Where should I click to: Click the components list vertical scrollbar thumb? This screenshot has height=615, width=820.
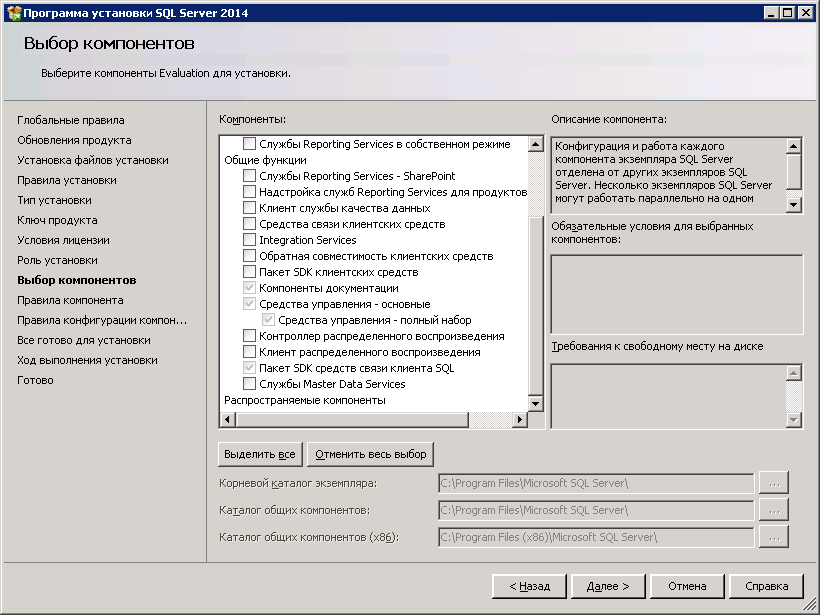click(x=536, y=305)
